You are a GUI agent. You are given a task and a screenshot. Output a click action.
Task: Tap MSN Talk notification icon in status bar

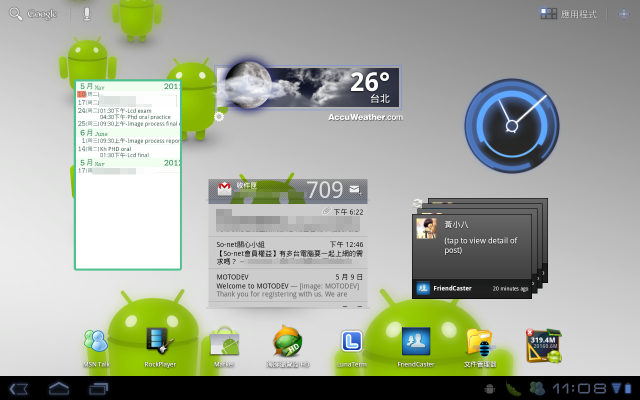click(537, 388)
